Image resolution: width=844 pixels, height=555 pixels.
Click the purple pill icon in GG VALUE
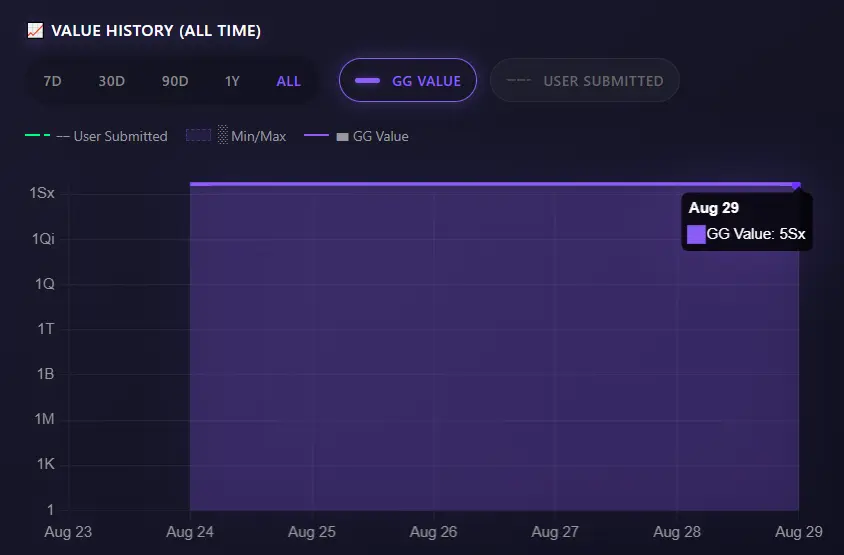coord(367,81)
